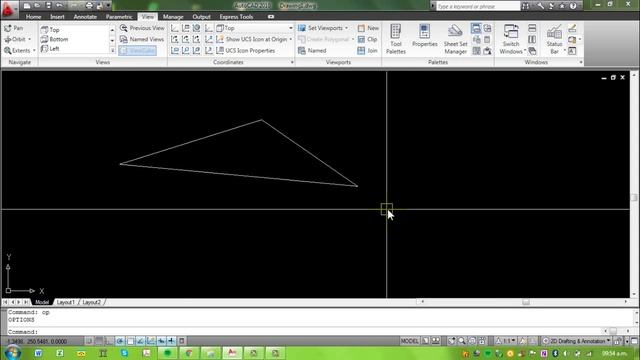Select the World UCS globe icon
Image resolution: width=640 pixels, height=360 pixels.
[x=196, y=28]
